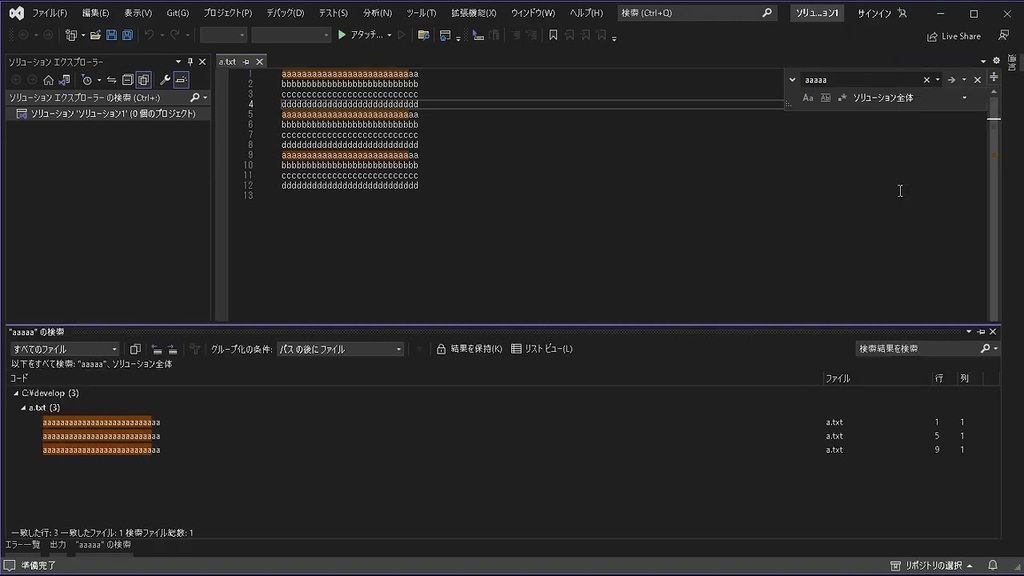Toggle a bookmark using the bookmark toolbar icon
Screen dimensions: 1024x576
(x=554, y=35)
